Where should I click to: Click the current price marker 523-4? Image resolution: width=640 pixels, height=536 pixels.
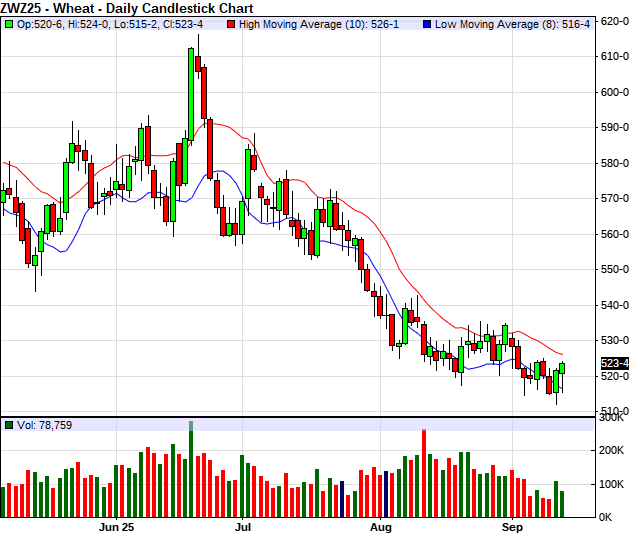pos(614,364)
